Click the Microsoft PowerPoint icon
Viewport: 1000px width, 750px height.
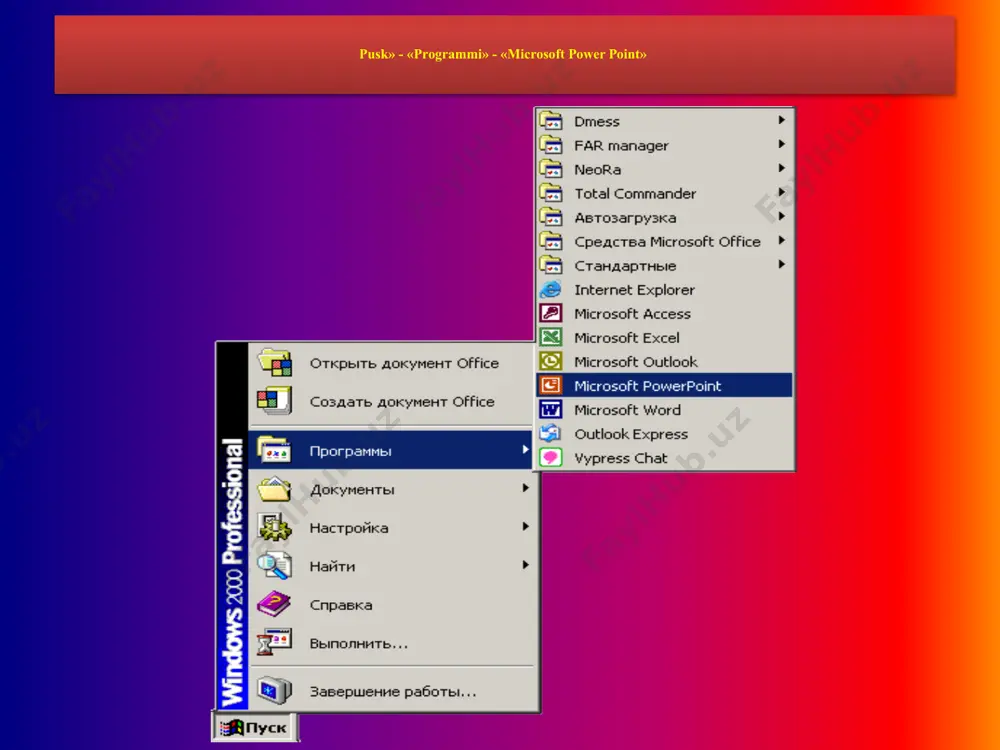pyautogui.click(x=551, y=385)
